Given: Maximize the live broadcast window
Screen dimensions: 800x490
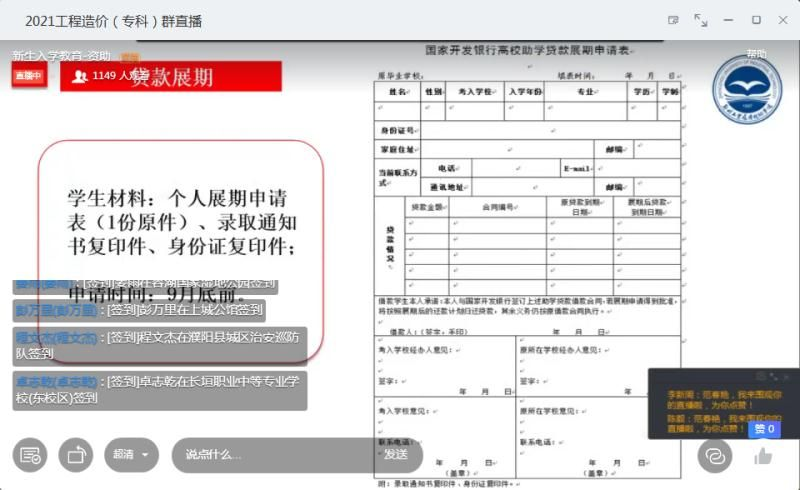Looking at the screenshot, I should [x=756, y=20].
